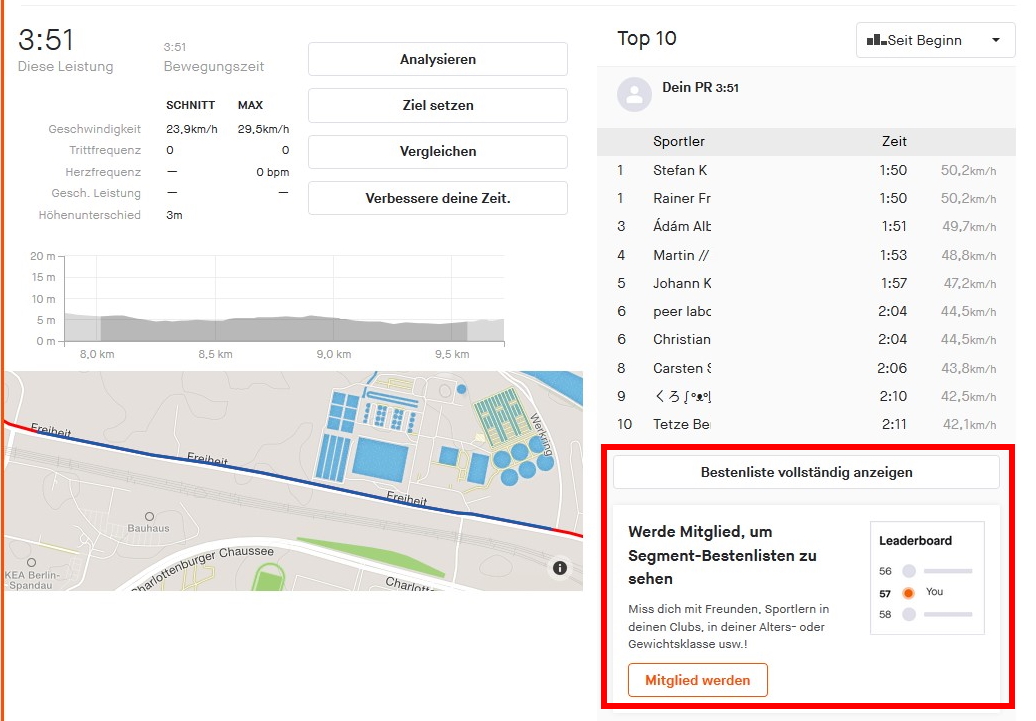Select athlete Ádám Alb in third place

(x=682, y=226)
